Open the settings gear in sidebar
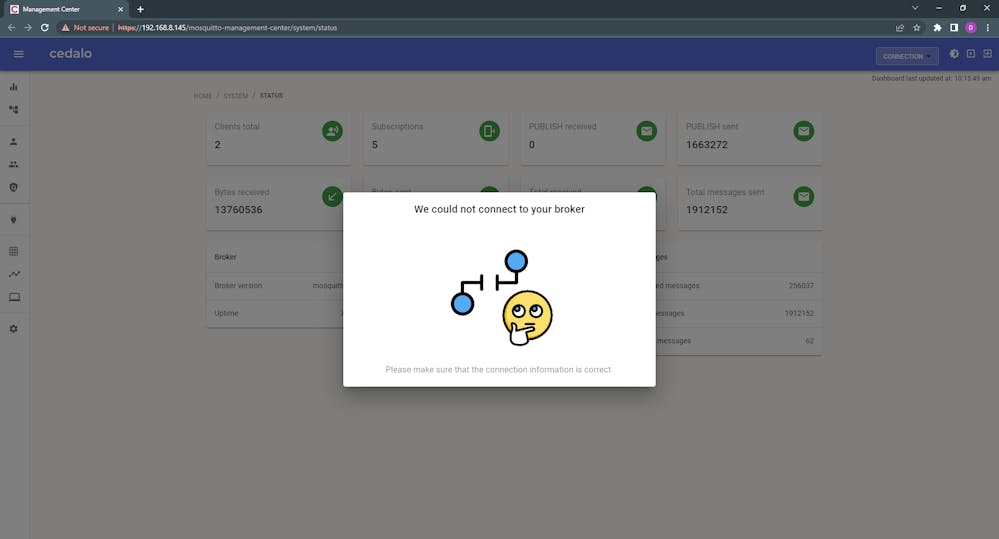 14,329
